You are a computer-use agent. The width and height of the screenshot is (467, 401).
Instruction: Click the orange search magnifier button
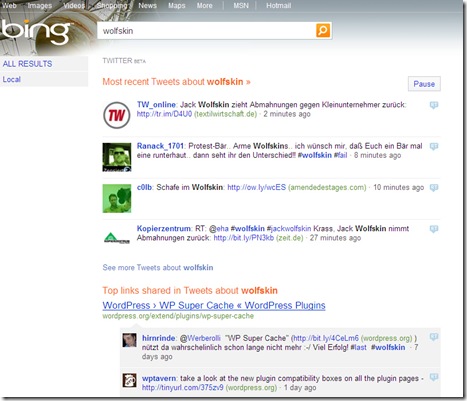coord(323,30)
